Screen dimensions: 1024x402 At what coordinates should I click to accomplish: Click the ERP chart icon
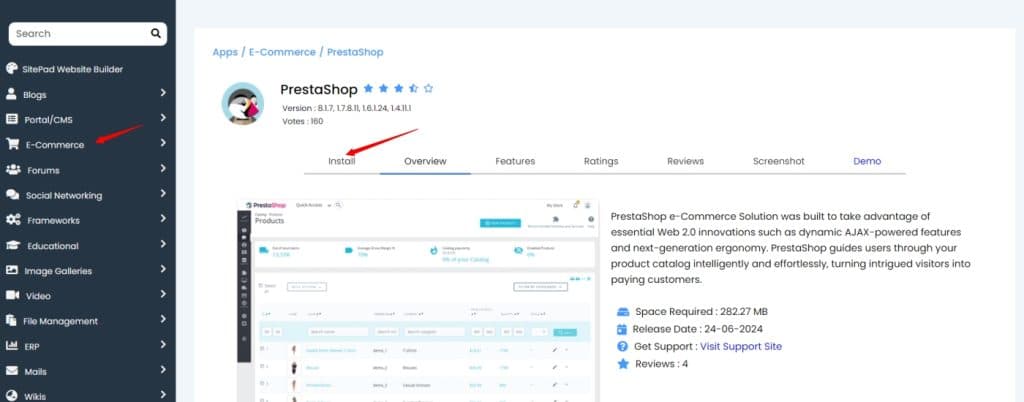pos(12,346)
